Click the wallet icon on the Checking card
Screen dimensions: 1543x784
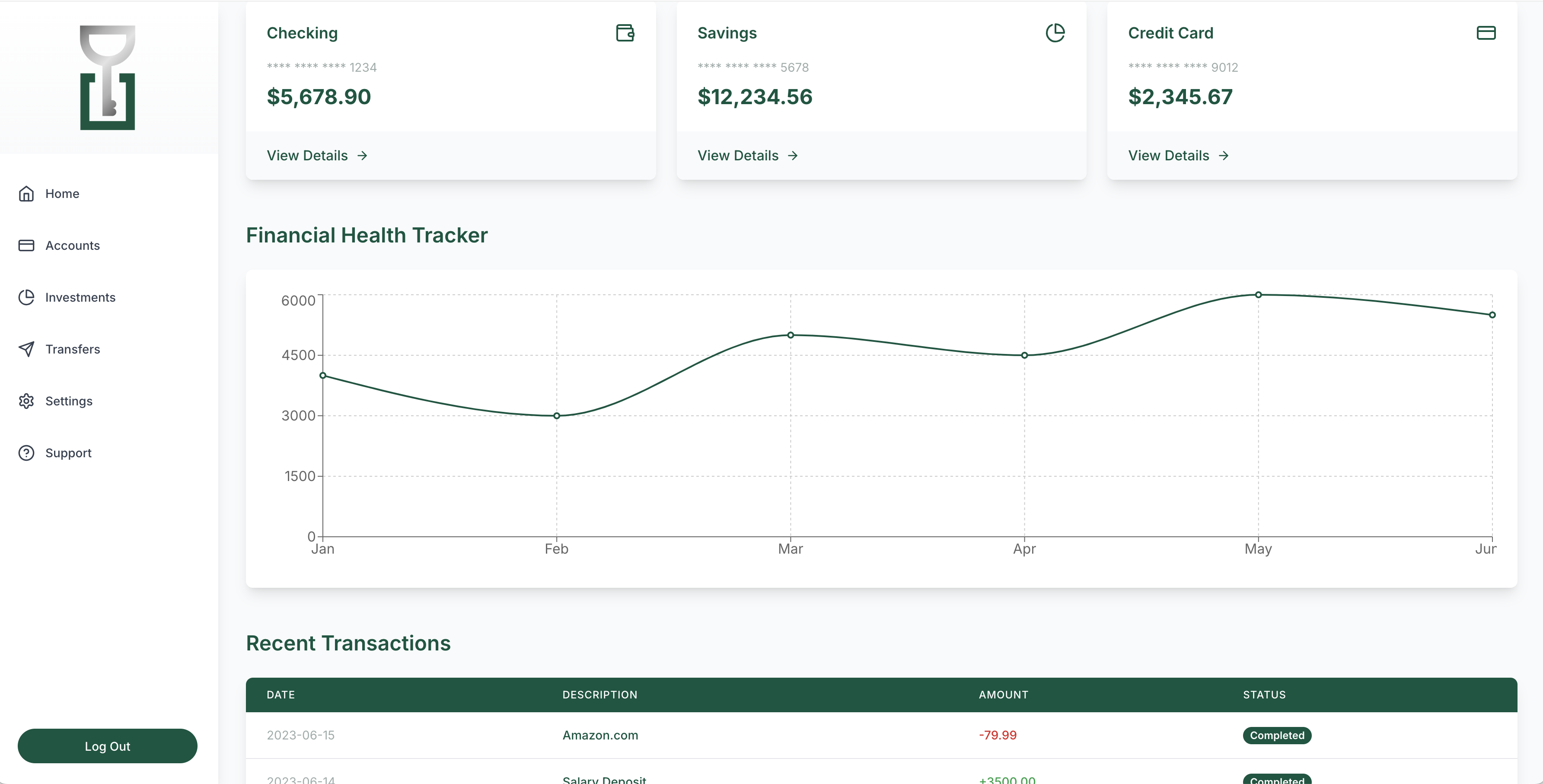click(625, 33)
